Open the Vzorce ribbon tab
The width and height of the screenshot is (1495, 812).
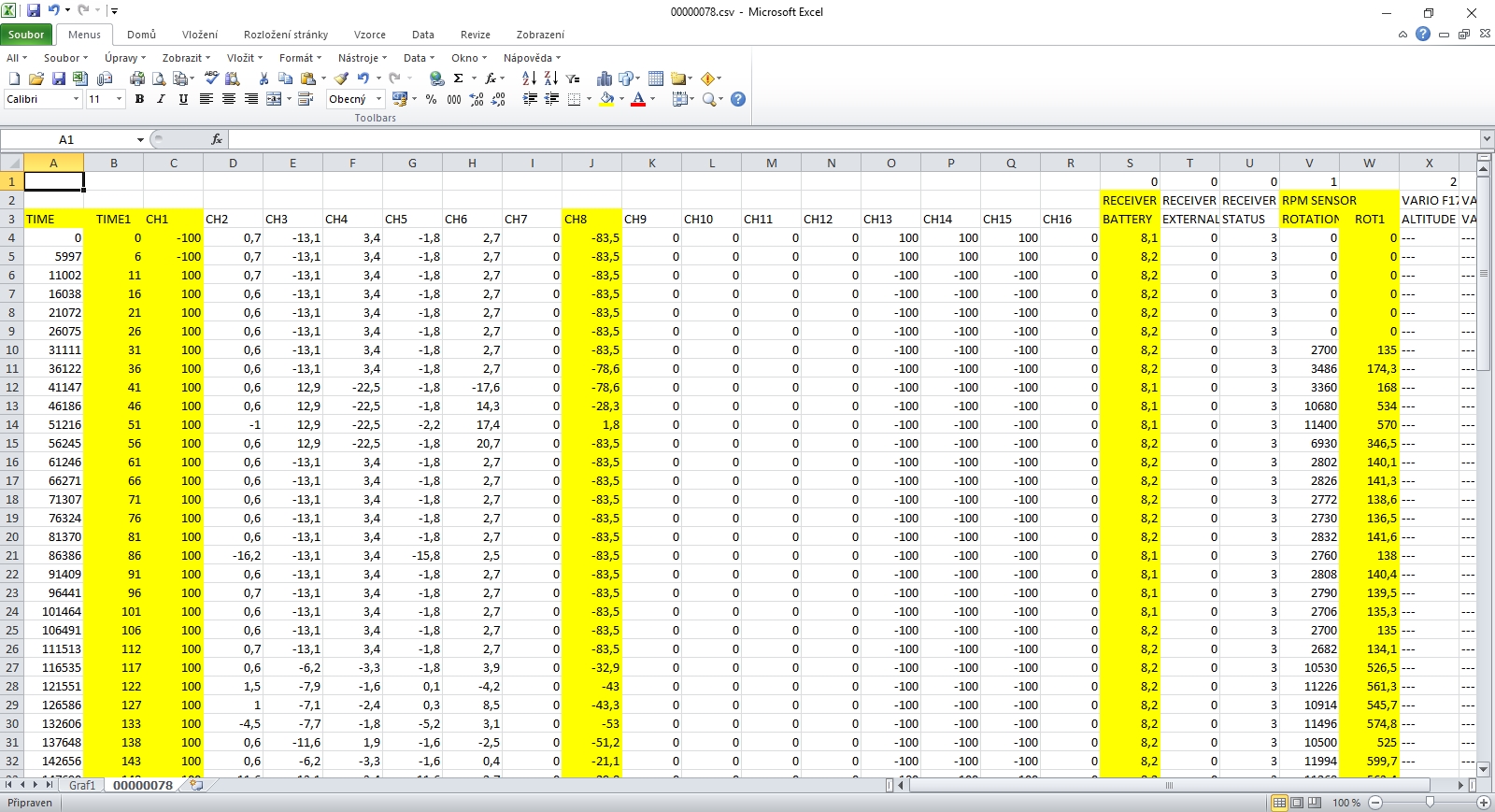pyautogui.click(x=369, y=35)
